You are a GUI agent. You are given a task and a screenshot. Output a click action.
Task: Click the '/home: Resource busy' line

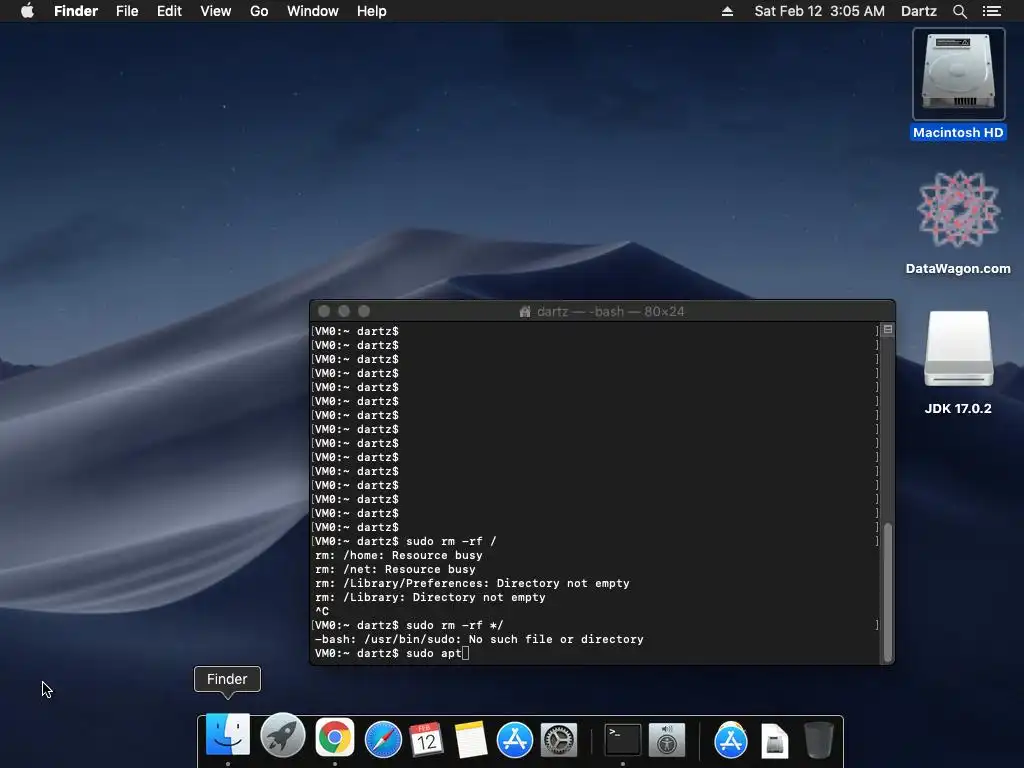point(398,555)
